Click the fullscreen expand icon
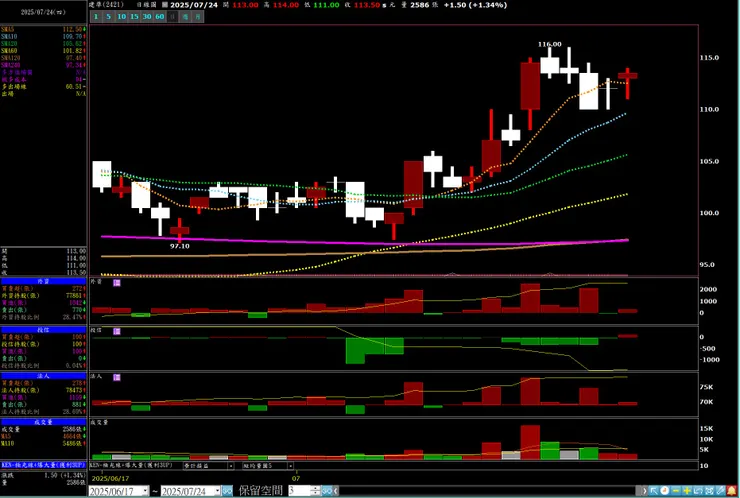This screenshot has width=740, height=498. 709,491
